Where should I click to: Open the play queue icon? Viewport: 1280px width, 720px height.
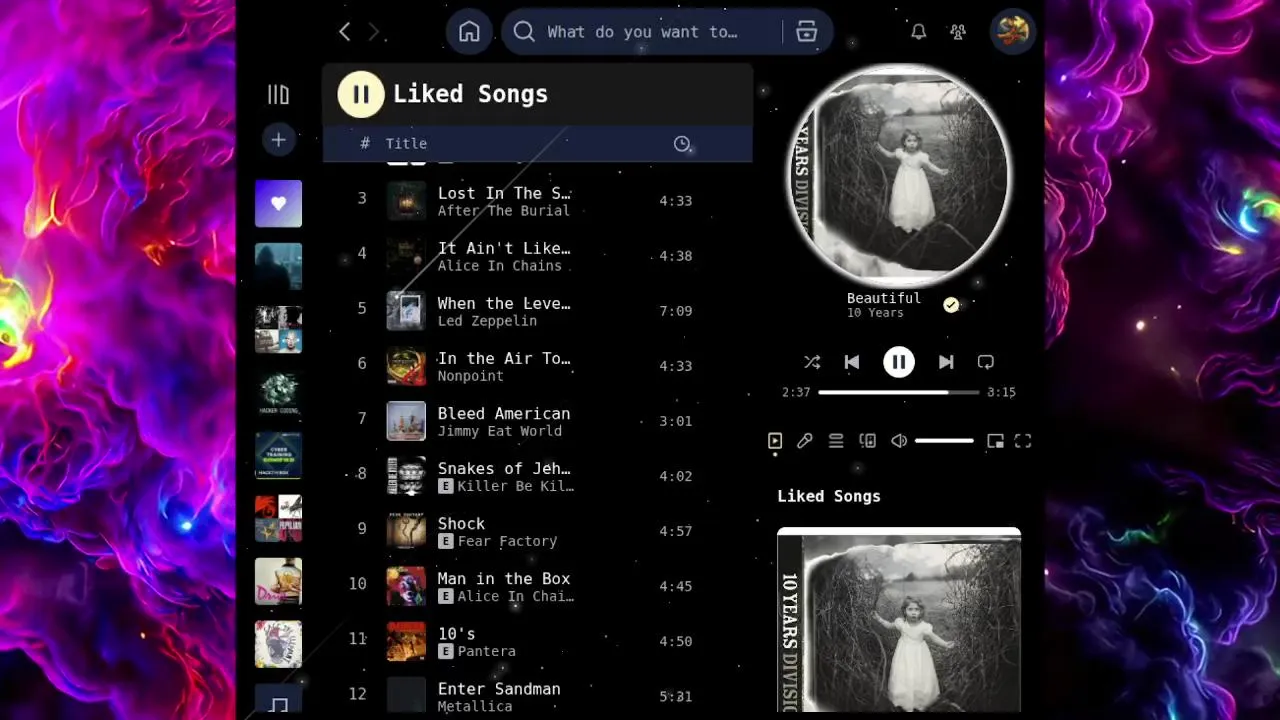[836, 441]
